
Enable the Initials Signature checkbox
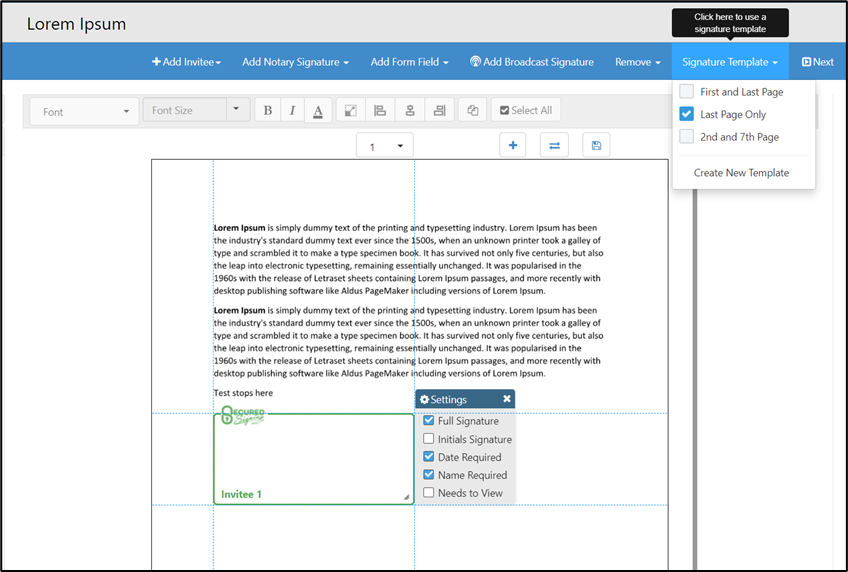tap(429, 439)
